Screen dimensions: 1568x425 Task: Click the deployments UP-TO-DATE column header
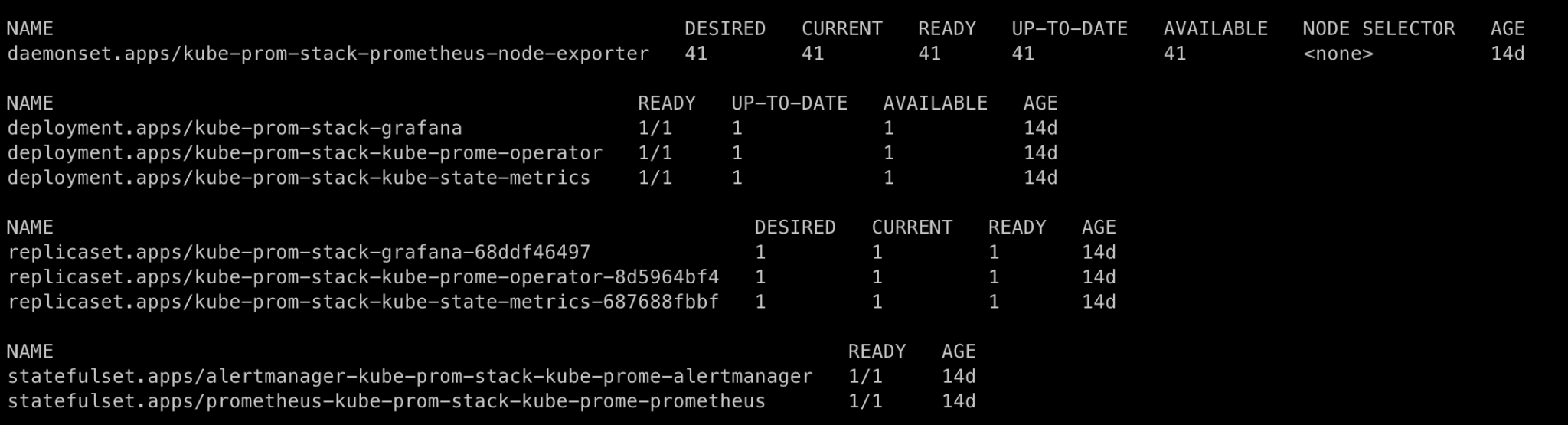[x=789, y=103]
